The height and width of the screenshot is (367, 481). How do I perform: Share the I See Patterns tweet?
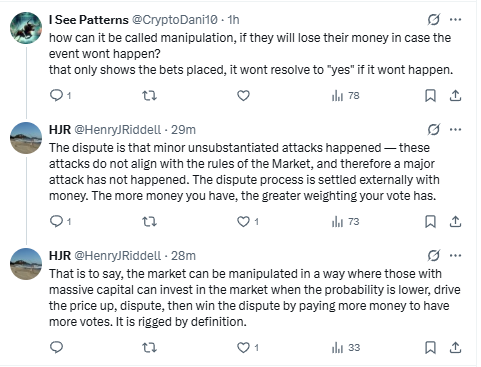point(455,96)
